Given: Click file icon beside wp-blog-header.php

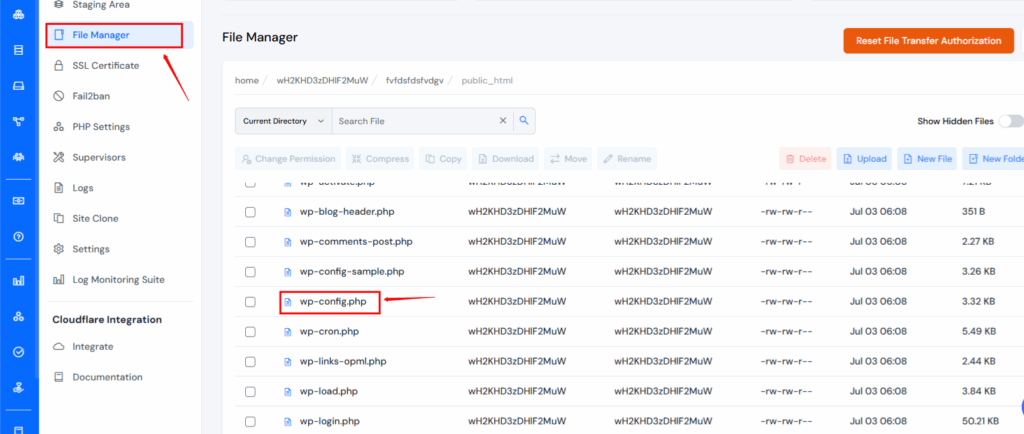Looking at the screenshot, I should (x=287, y=212).
